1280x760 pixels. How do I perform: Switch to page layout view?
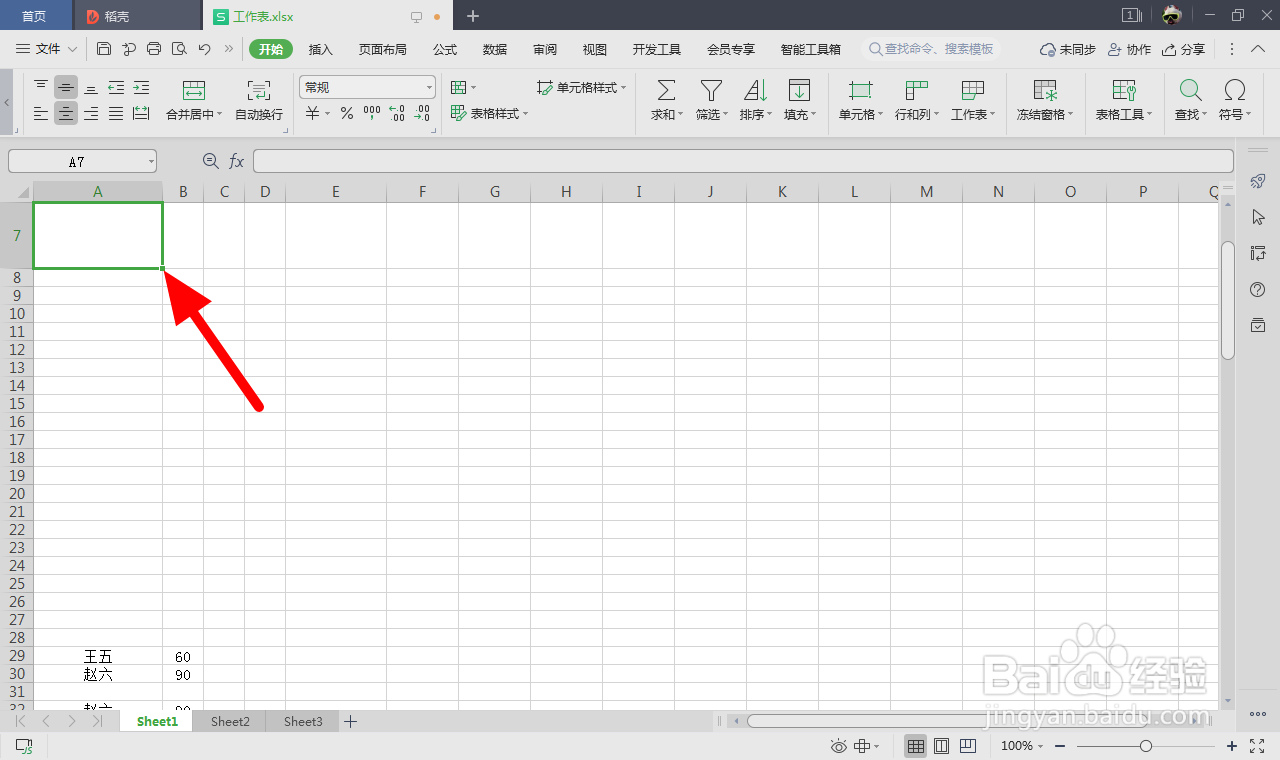941,746
